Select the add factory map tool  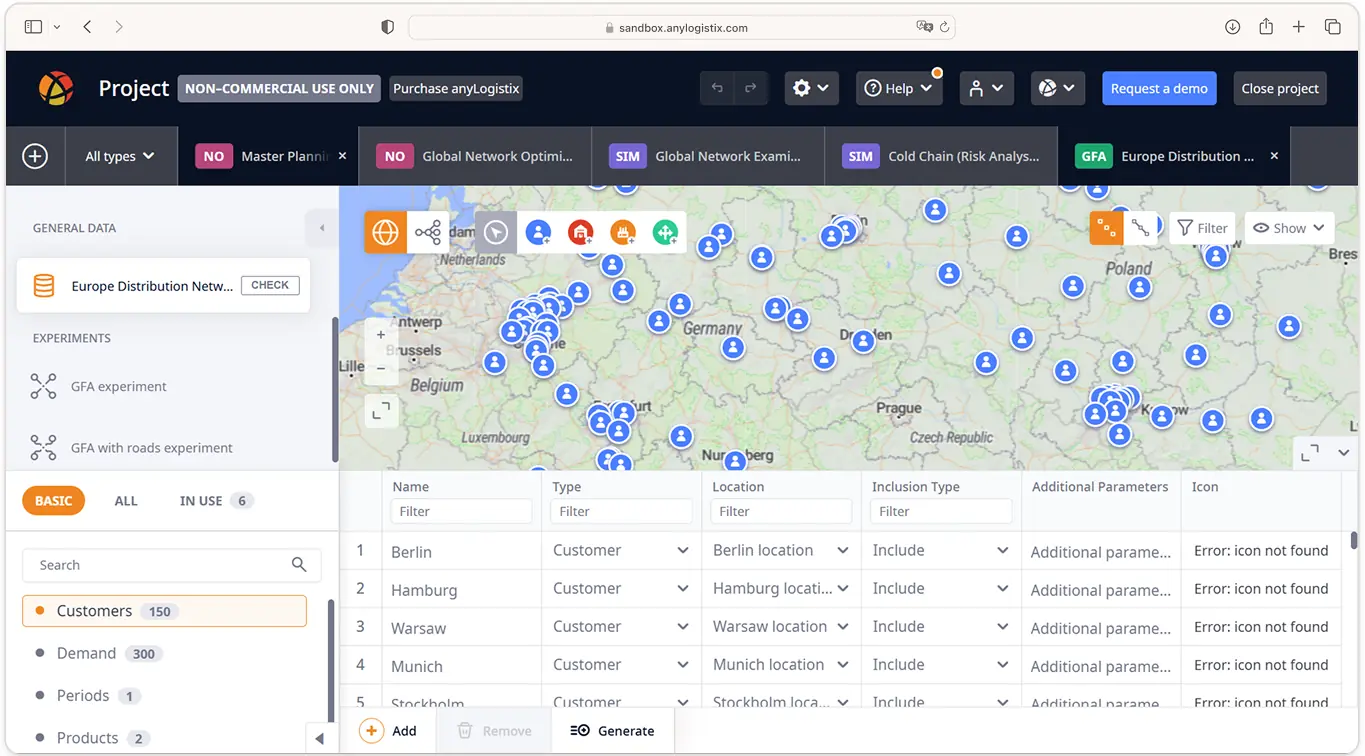pyautogui.click(x=623, y=233)
